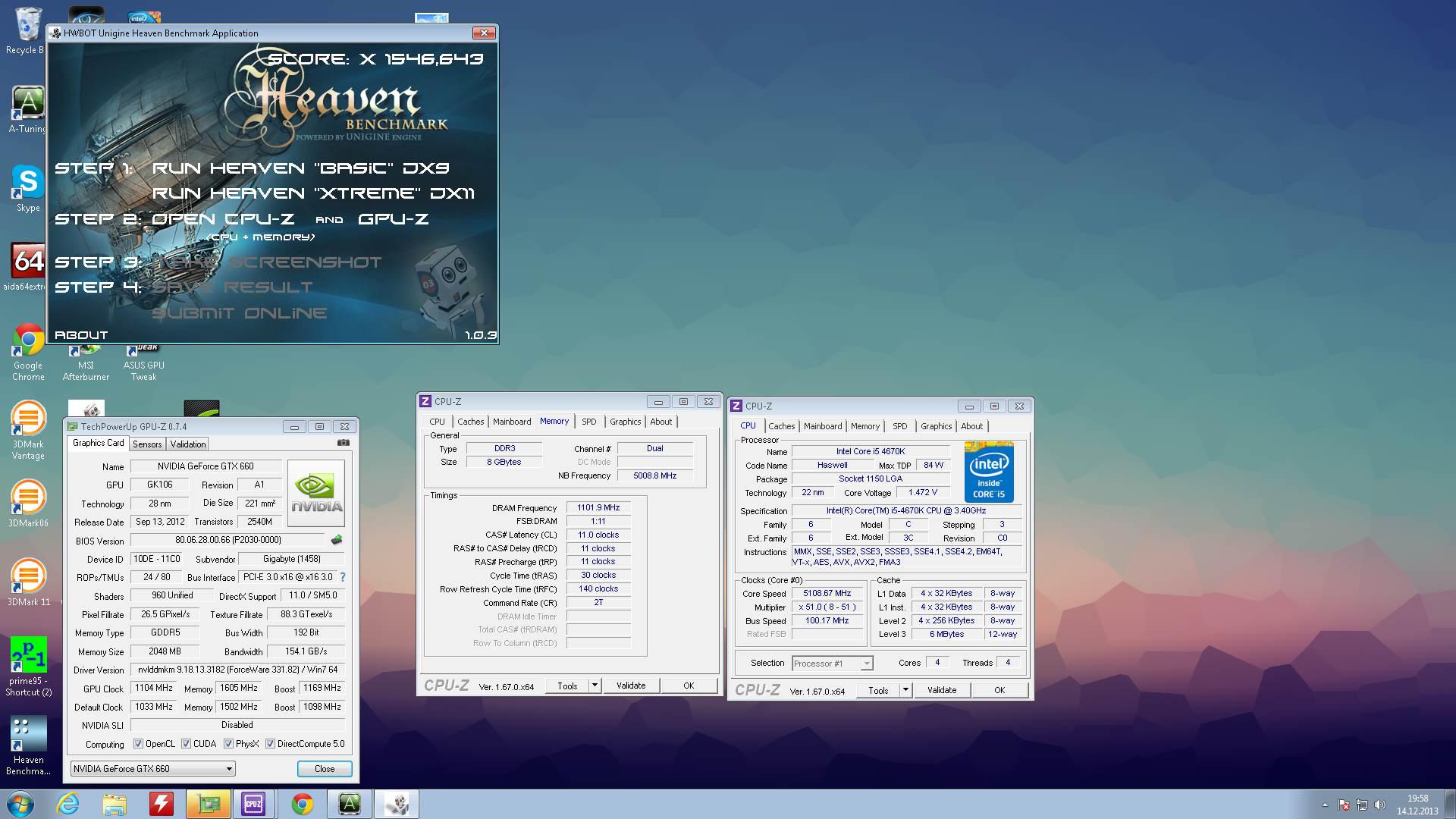Show hidden tray icons arrow
1456x819 pixels.
(1325, 805)
